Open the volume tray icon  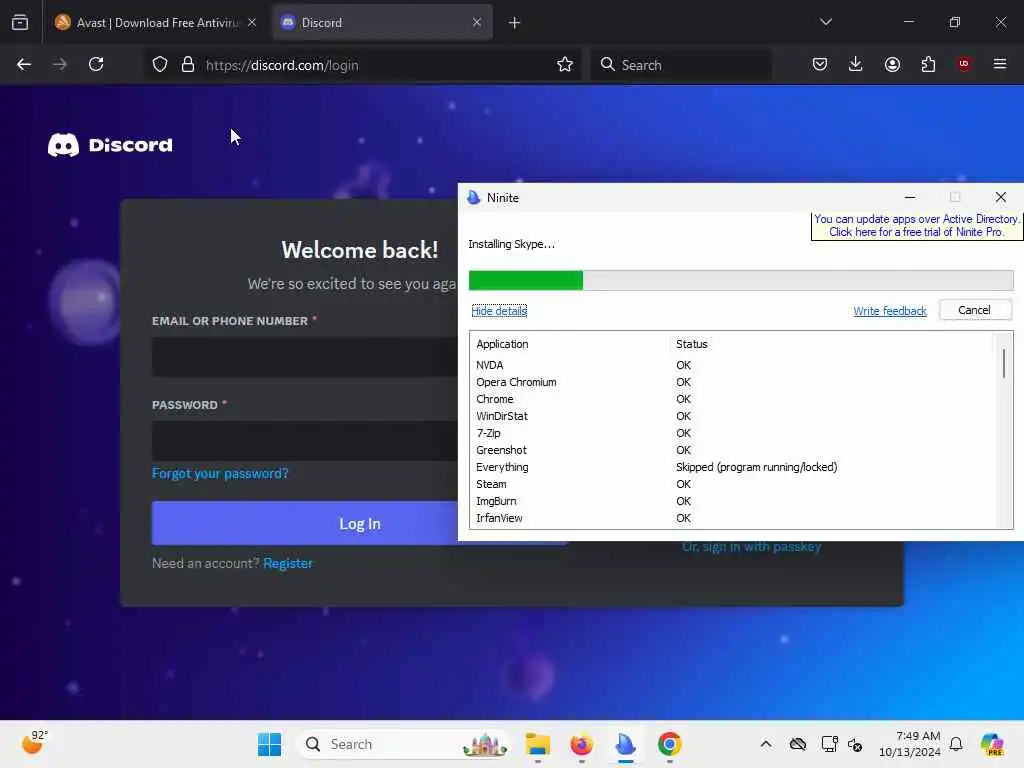coord(855,744)
